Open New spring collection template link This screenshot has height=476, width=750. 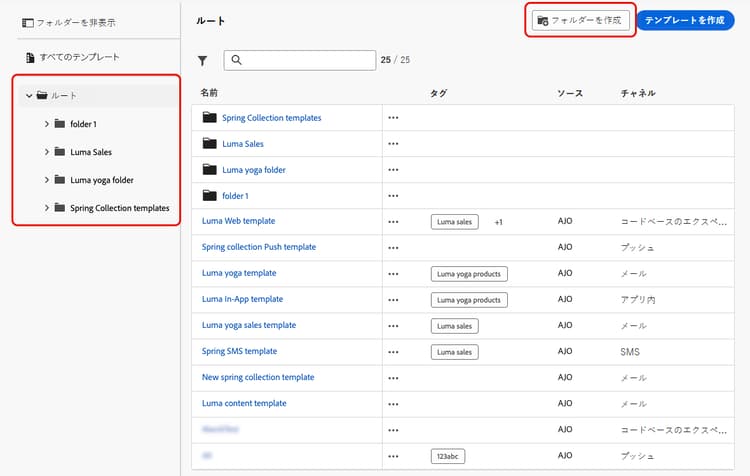pyautogui.click(x=258, y=377)
